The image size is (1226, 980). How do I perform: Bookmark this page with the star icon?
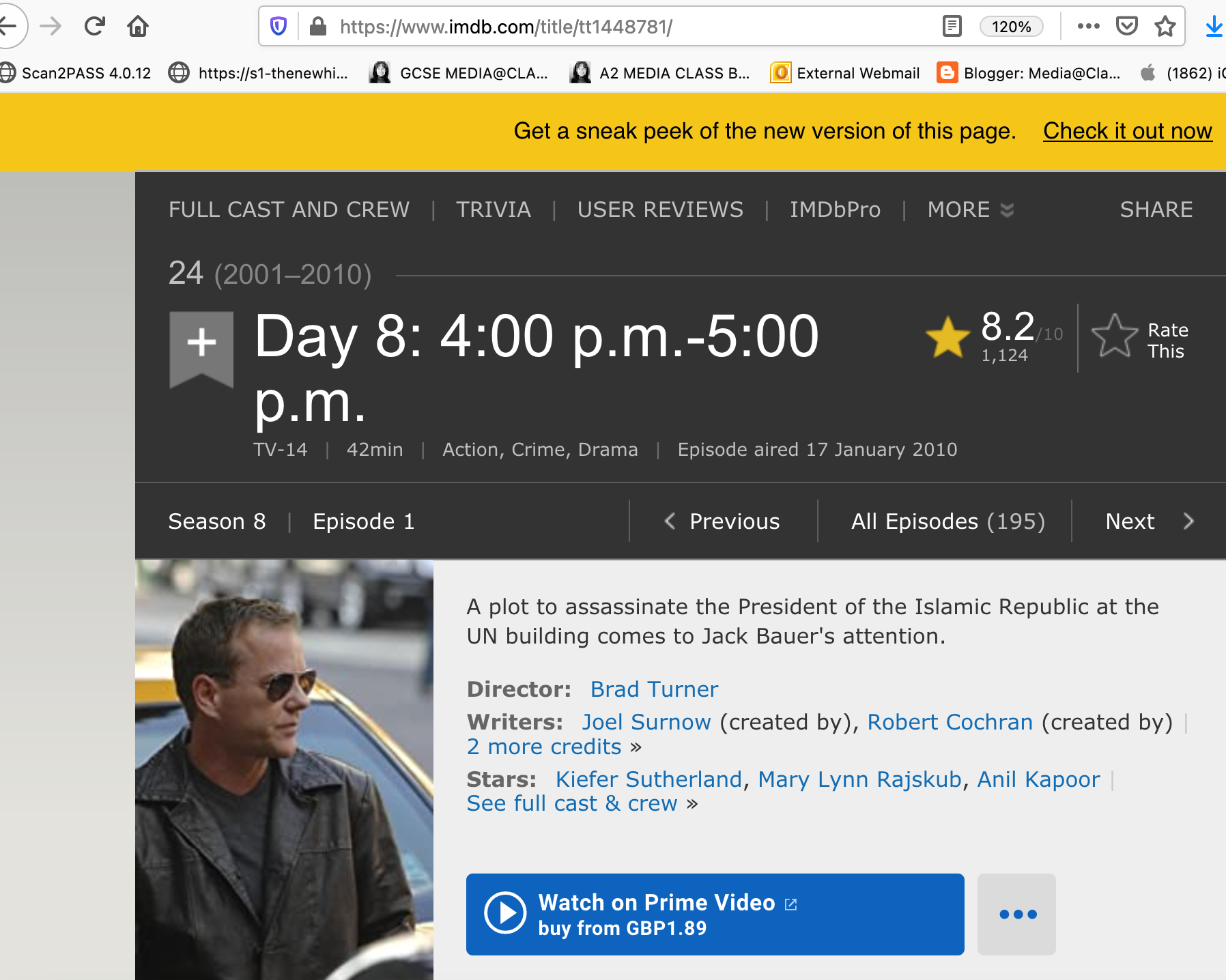(1165, 27)
